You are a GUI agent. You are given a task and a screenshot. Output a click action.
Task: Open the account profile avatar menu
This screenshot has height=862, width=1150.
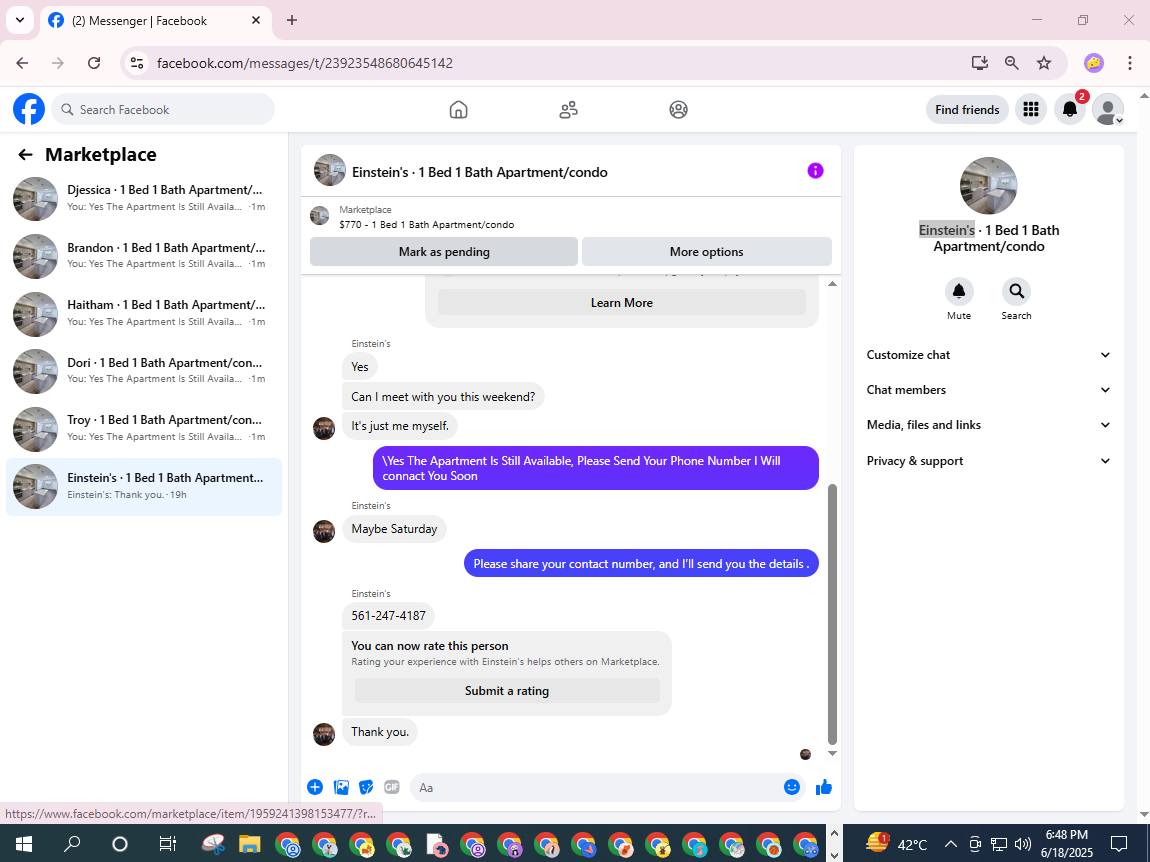tap(1108, 109)
